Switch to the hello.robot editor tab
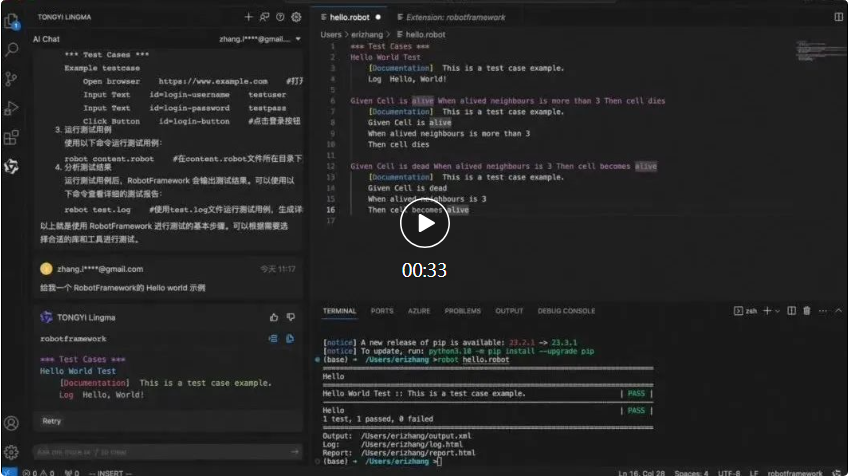The width and height of the screenshot is (849, 476). [350, 17]
